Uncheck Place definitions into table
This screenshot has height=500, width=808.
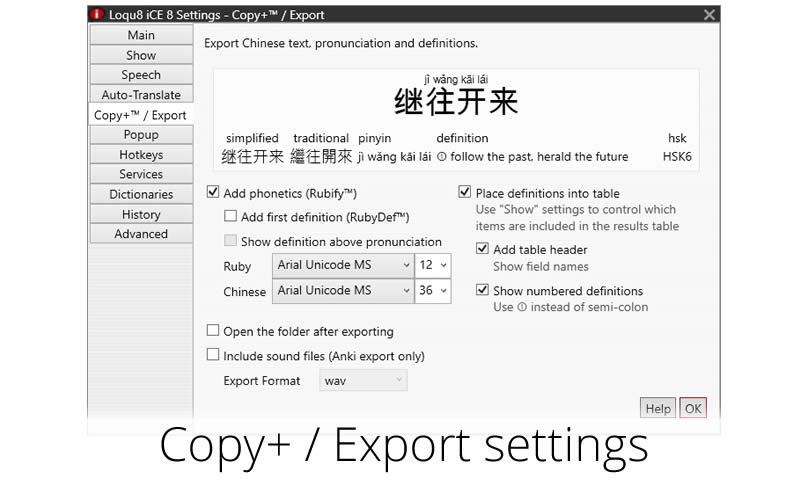464,192
